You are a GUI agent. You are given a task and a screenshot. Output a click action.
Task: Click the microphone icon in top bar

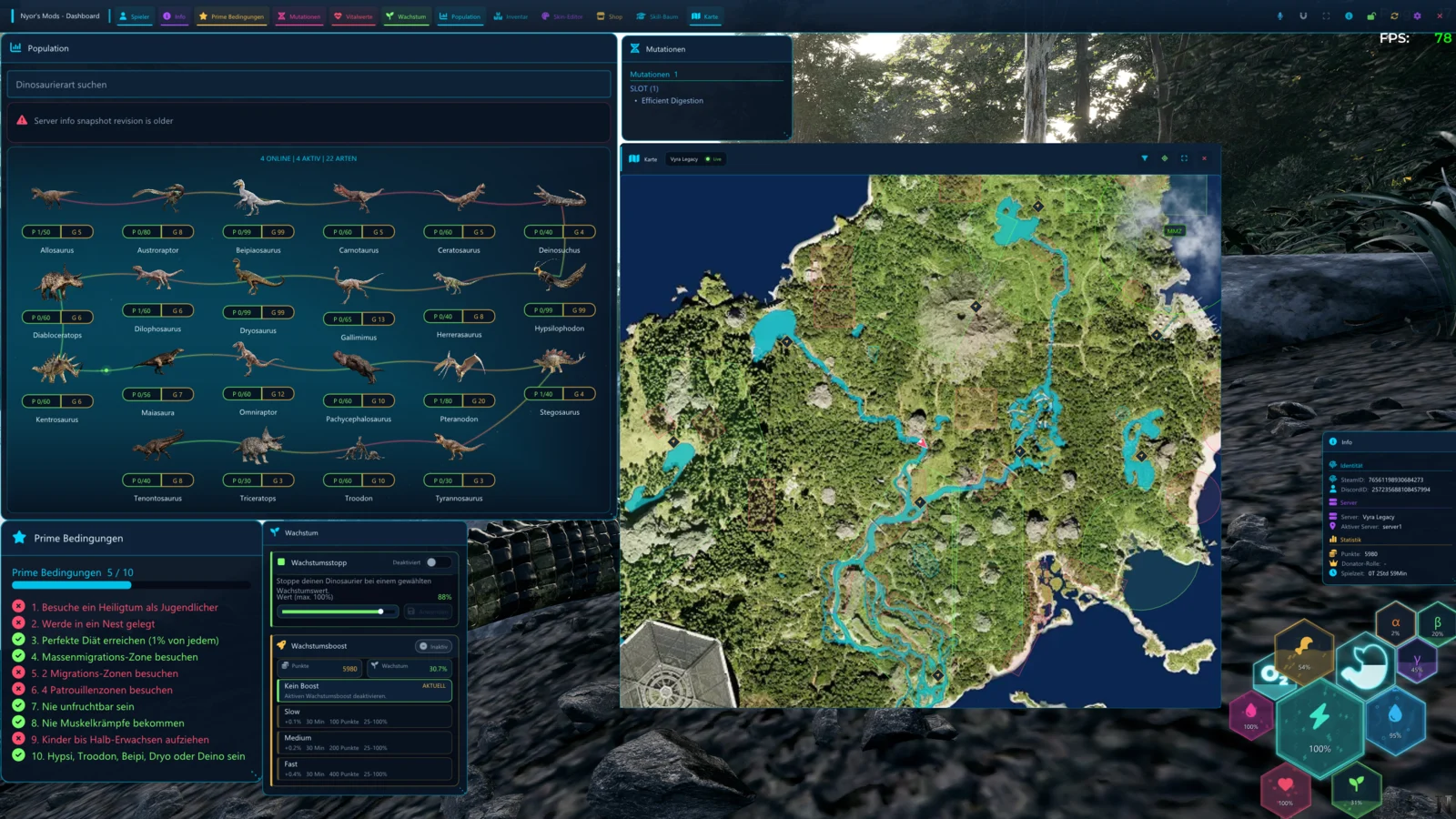[x=1280, y=16]
